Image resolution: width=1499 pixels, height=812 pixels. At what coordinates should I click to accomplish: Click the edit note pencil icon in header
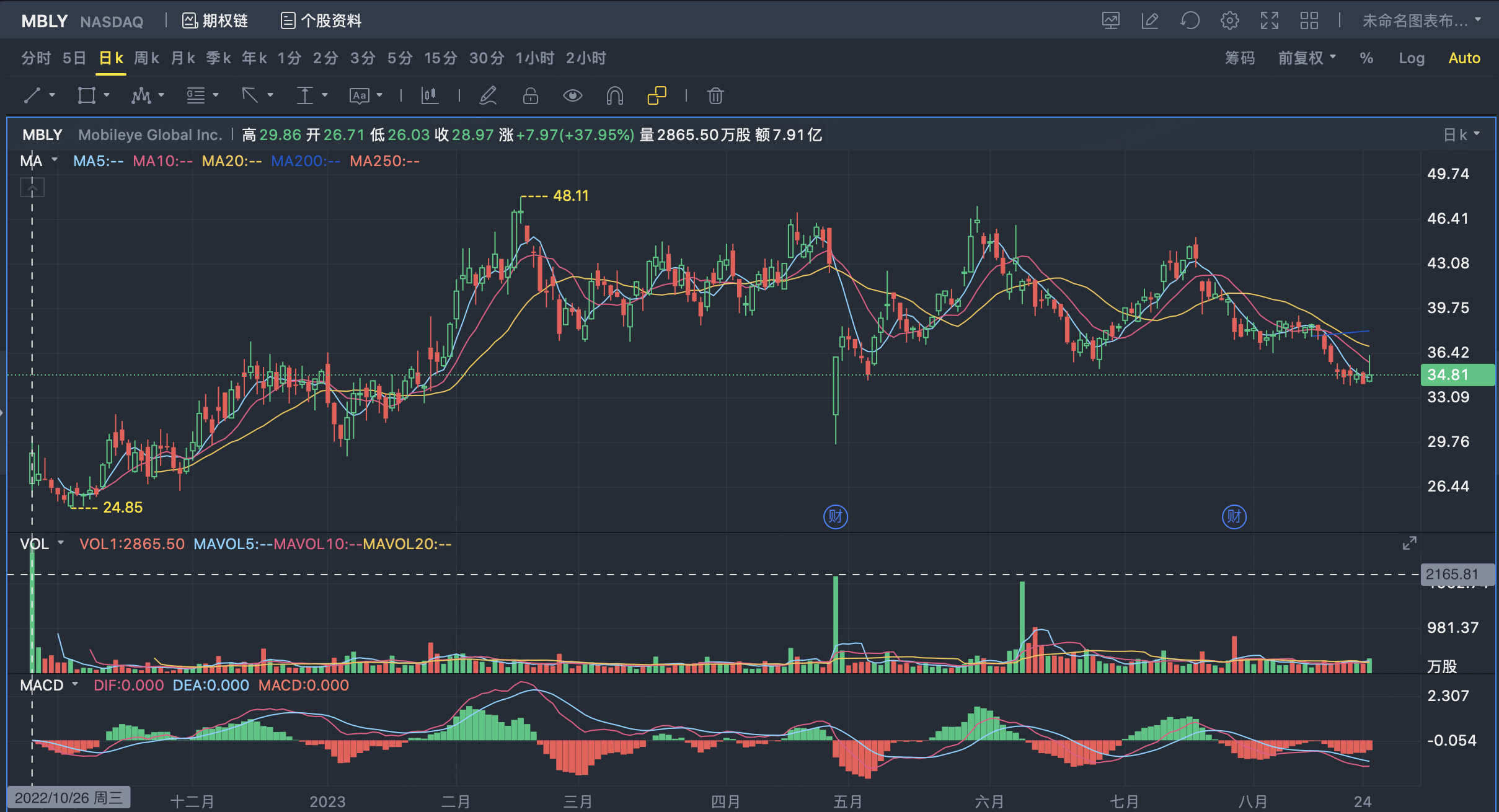coord(1150,21)
